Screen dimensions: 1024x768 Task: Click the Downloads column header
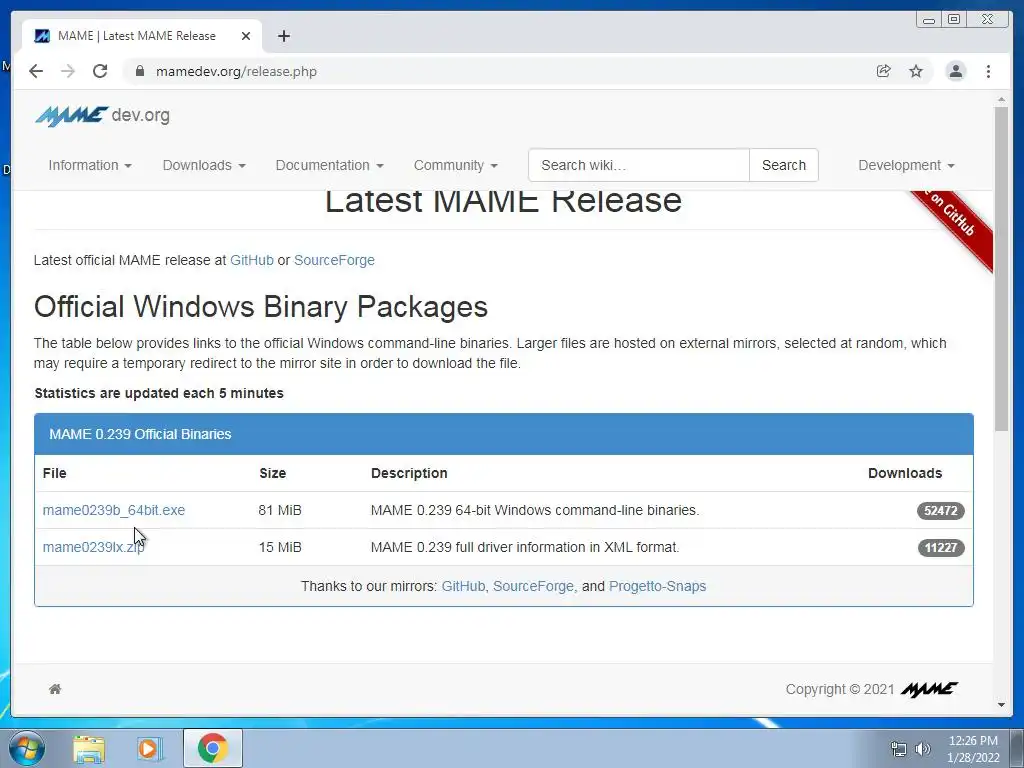(904, 473)
